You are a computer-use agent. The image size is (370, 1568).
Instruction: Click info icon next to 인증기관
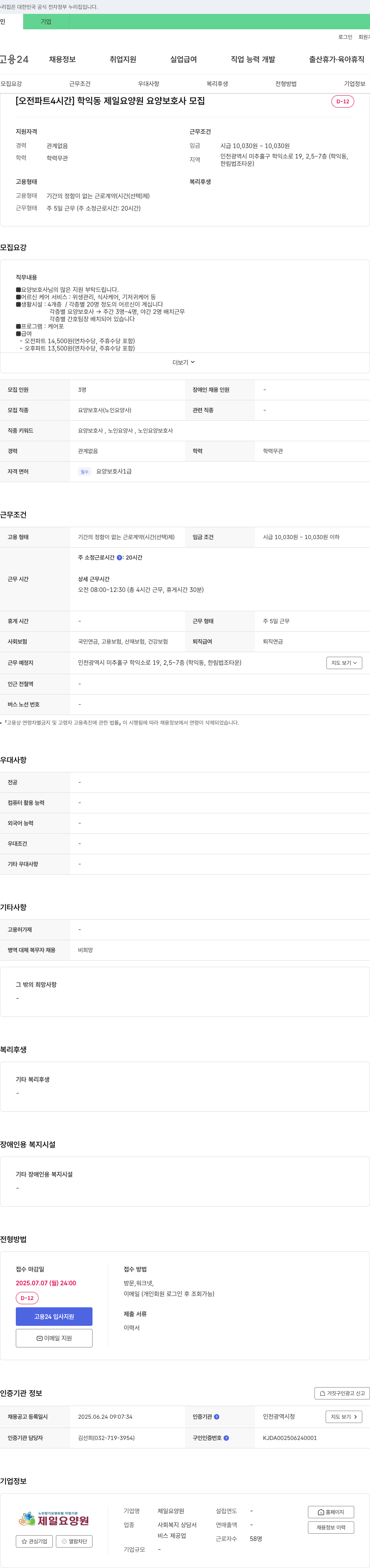coord(217,1416)
